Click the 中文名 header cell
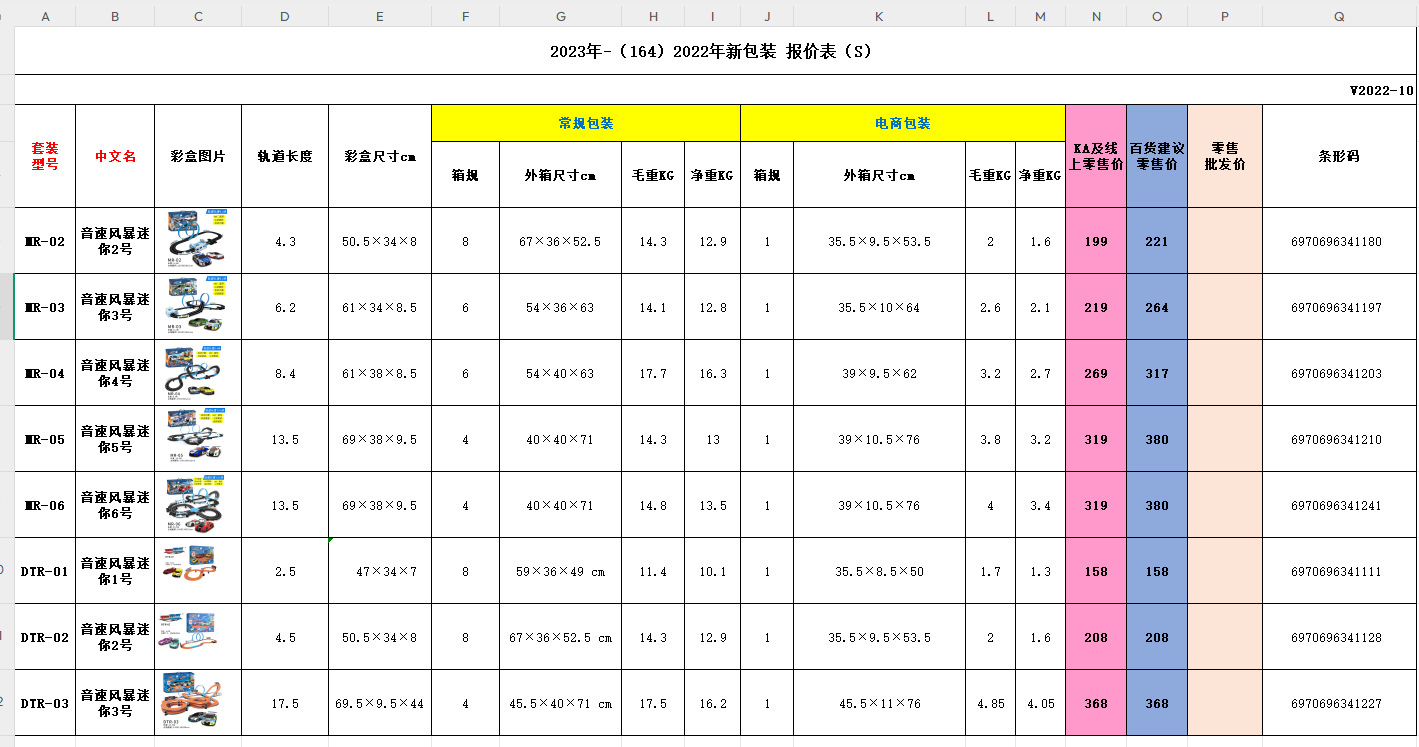The height and width of the screenshot is (747, 1419). pyautogui.click(x=113, y=155)
